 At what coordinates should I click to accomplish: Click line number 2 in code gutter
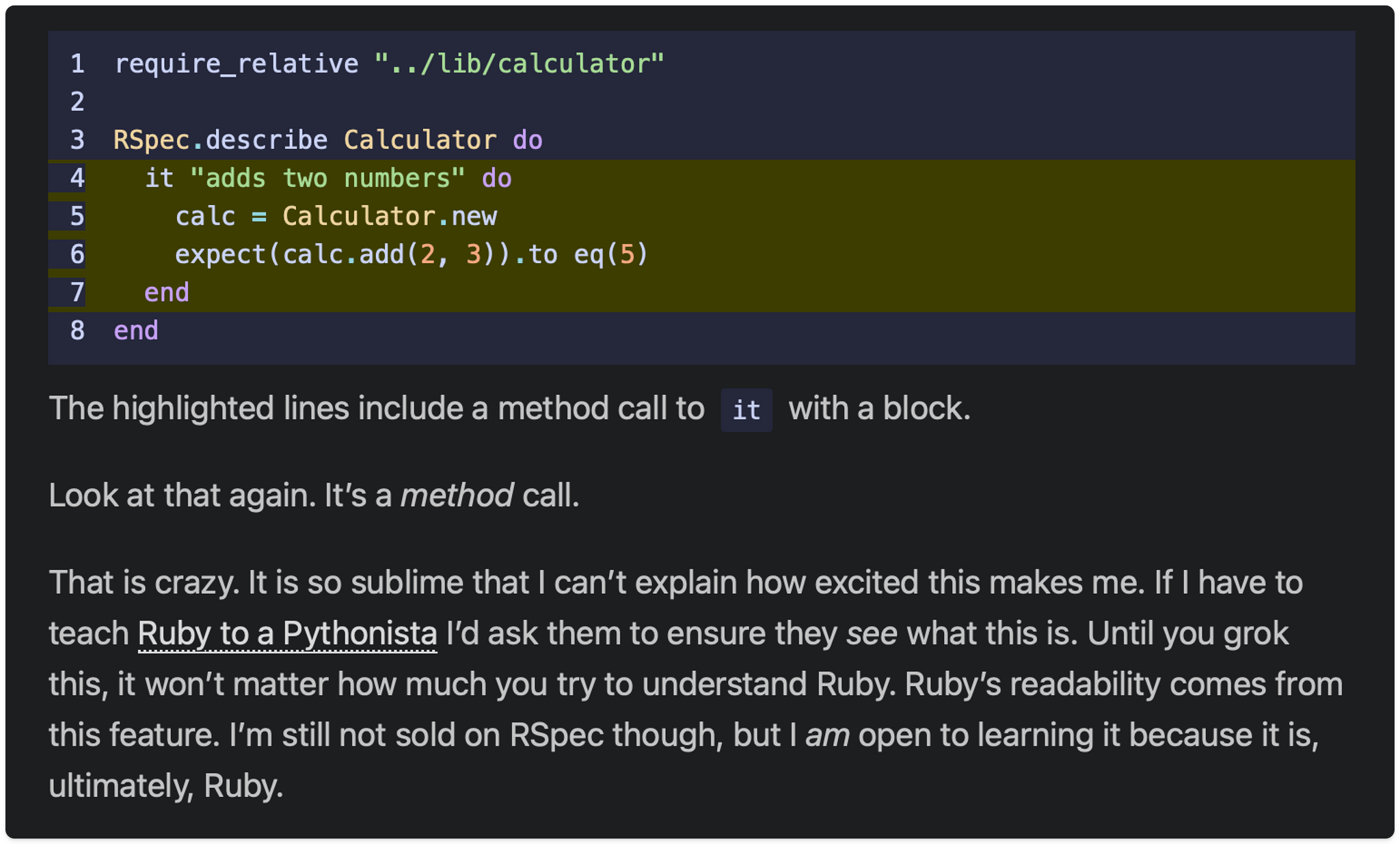(x=77, y=102)
